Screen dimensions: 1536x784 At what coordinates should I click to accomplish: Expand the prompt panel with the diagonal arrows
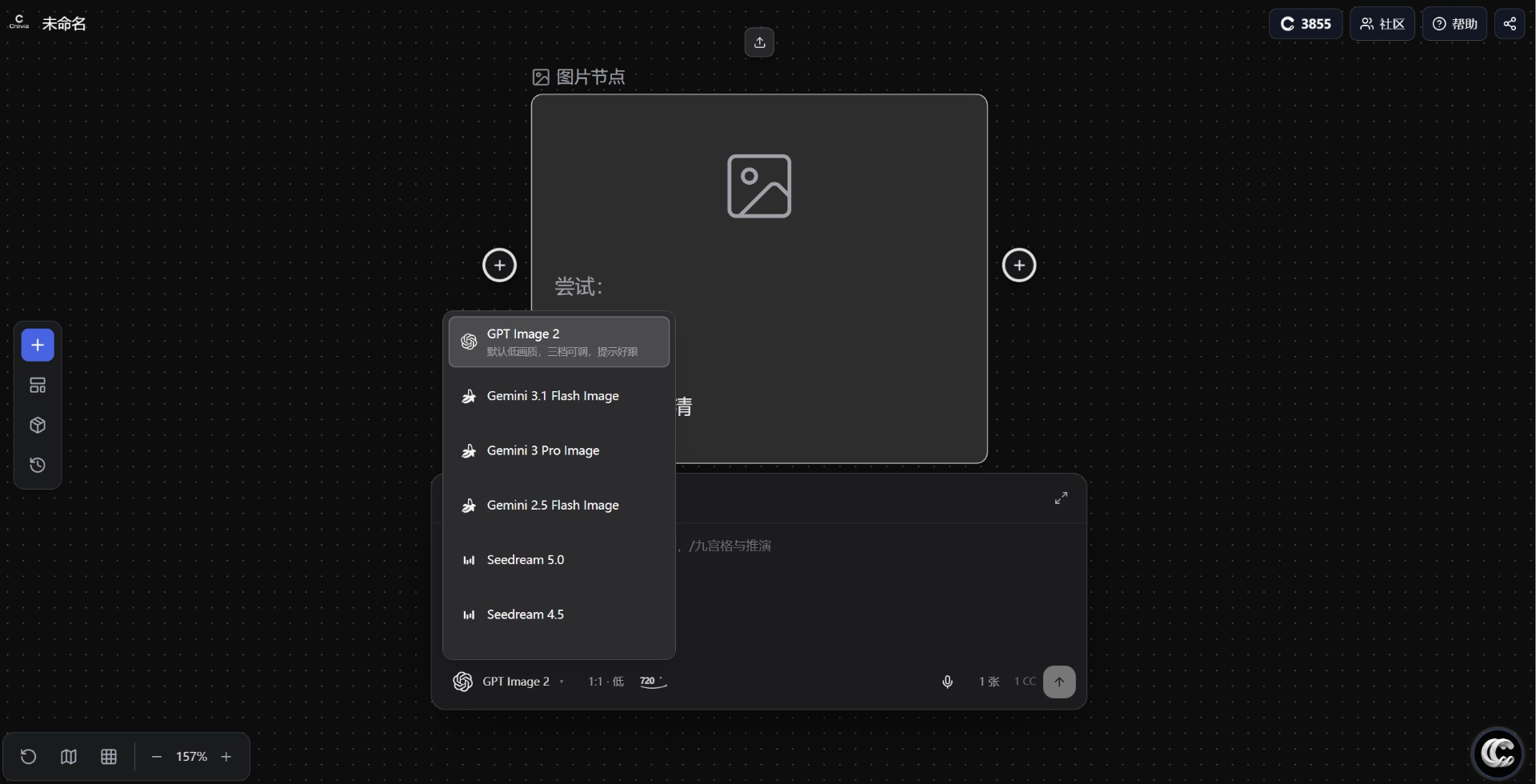click(x=1061, y=498)
